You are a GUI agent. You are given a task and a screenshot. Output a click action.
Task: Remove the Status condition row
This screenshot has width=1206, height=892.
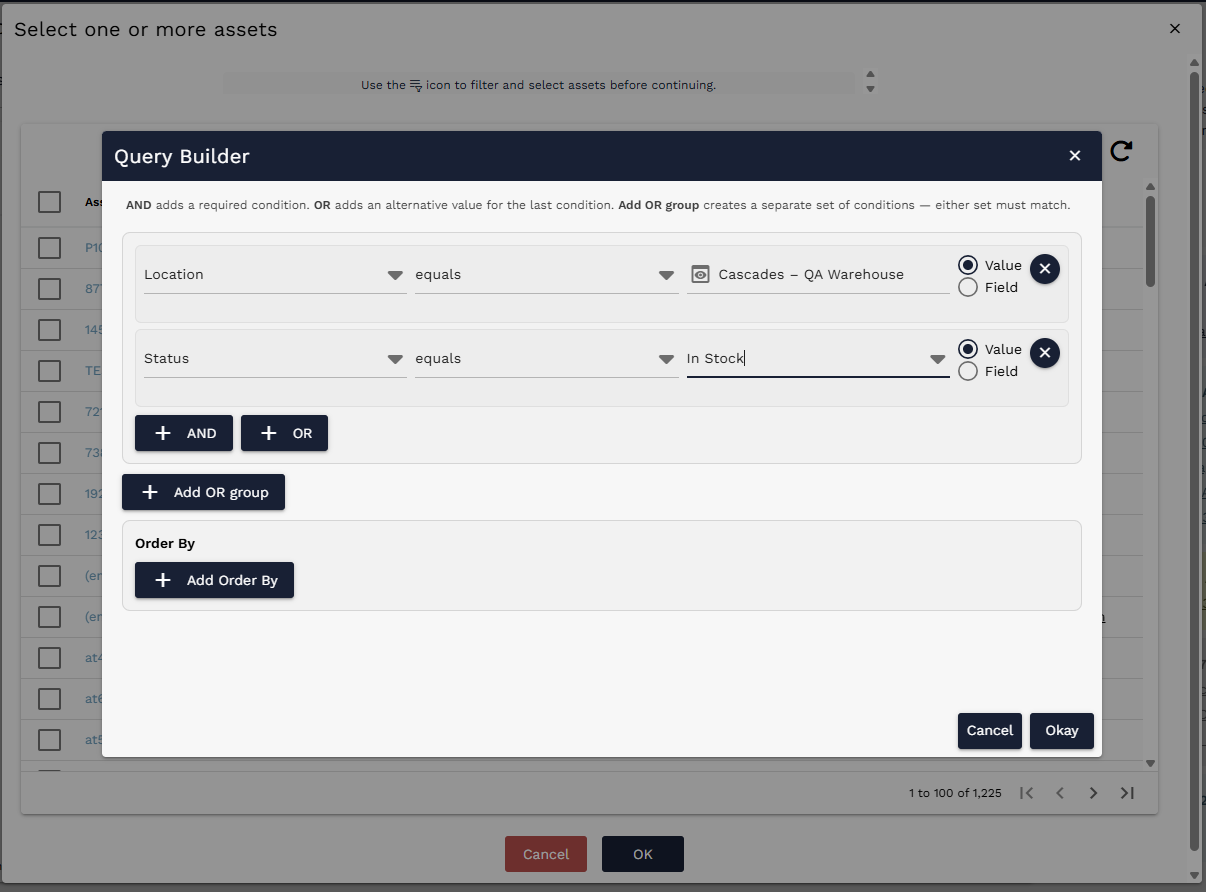click(1045, 353)
